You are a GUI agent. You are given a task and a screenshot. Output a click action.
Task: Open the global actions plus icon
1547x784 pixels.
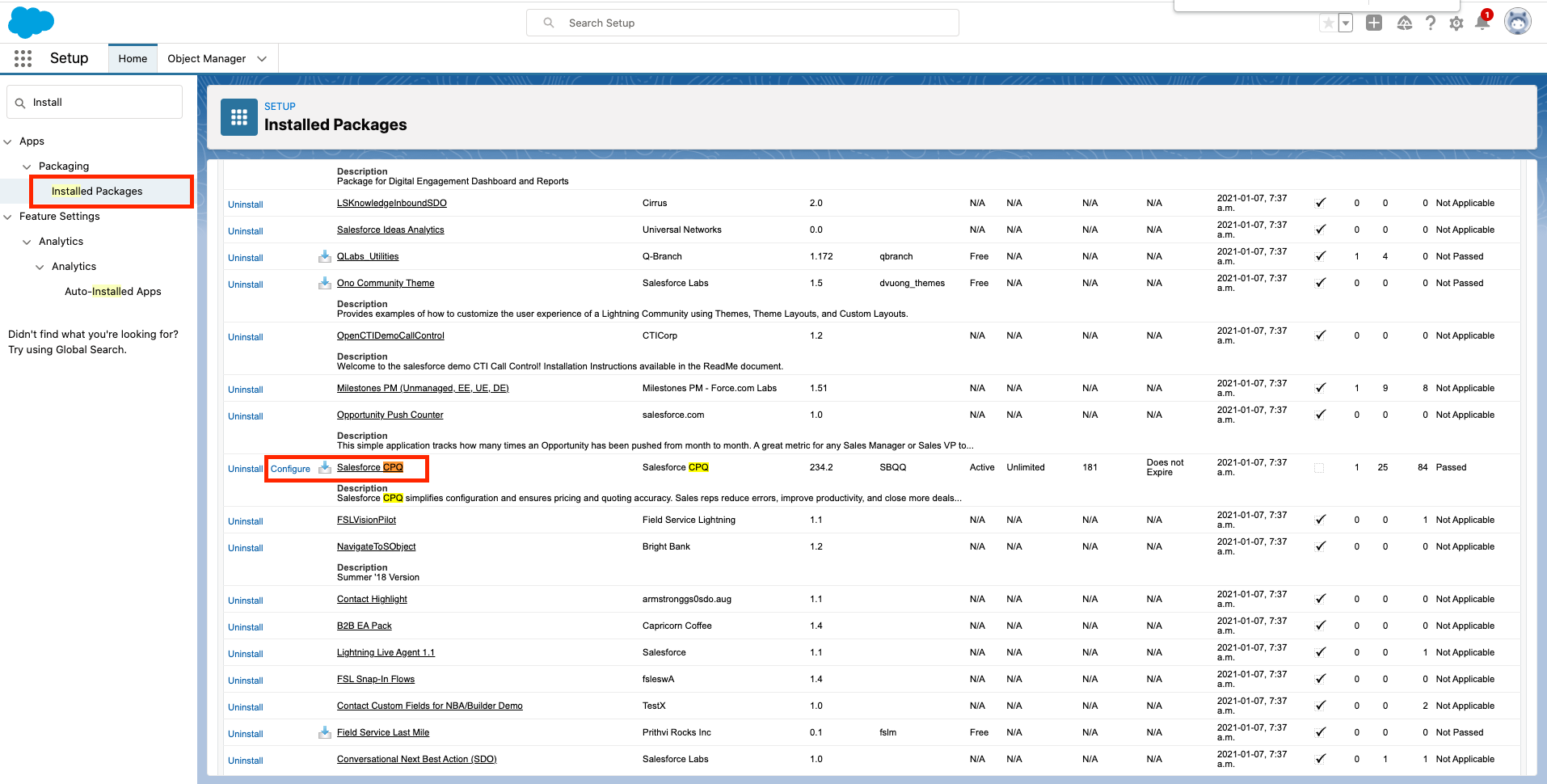coord(1374,23)
